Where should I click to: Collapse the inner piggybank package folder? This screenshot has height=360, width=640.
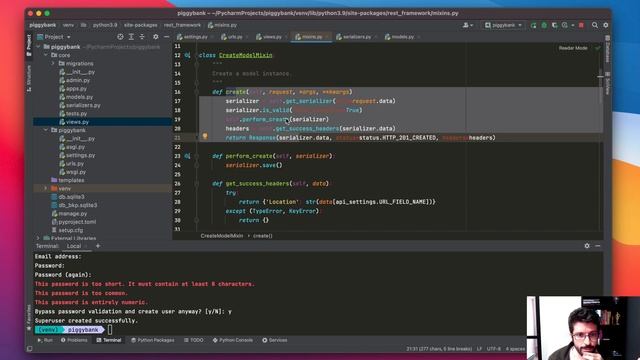[46, 130]
